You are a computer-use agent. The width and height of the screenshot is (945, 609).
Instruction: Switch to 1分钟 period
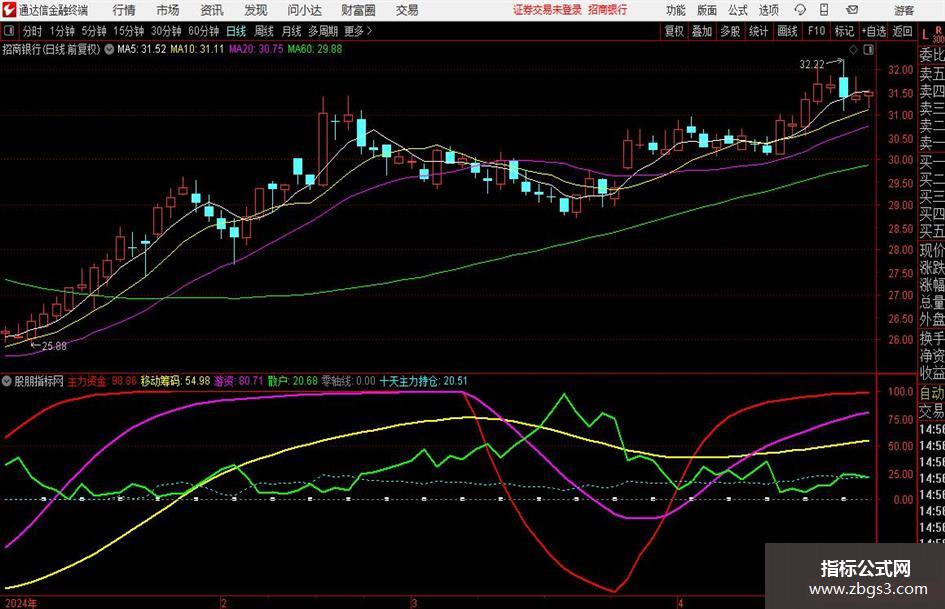(x=61, y=31)
